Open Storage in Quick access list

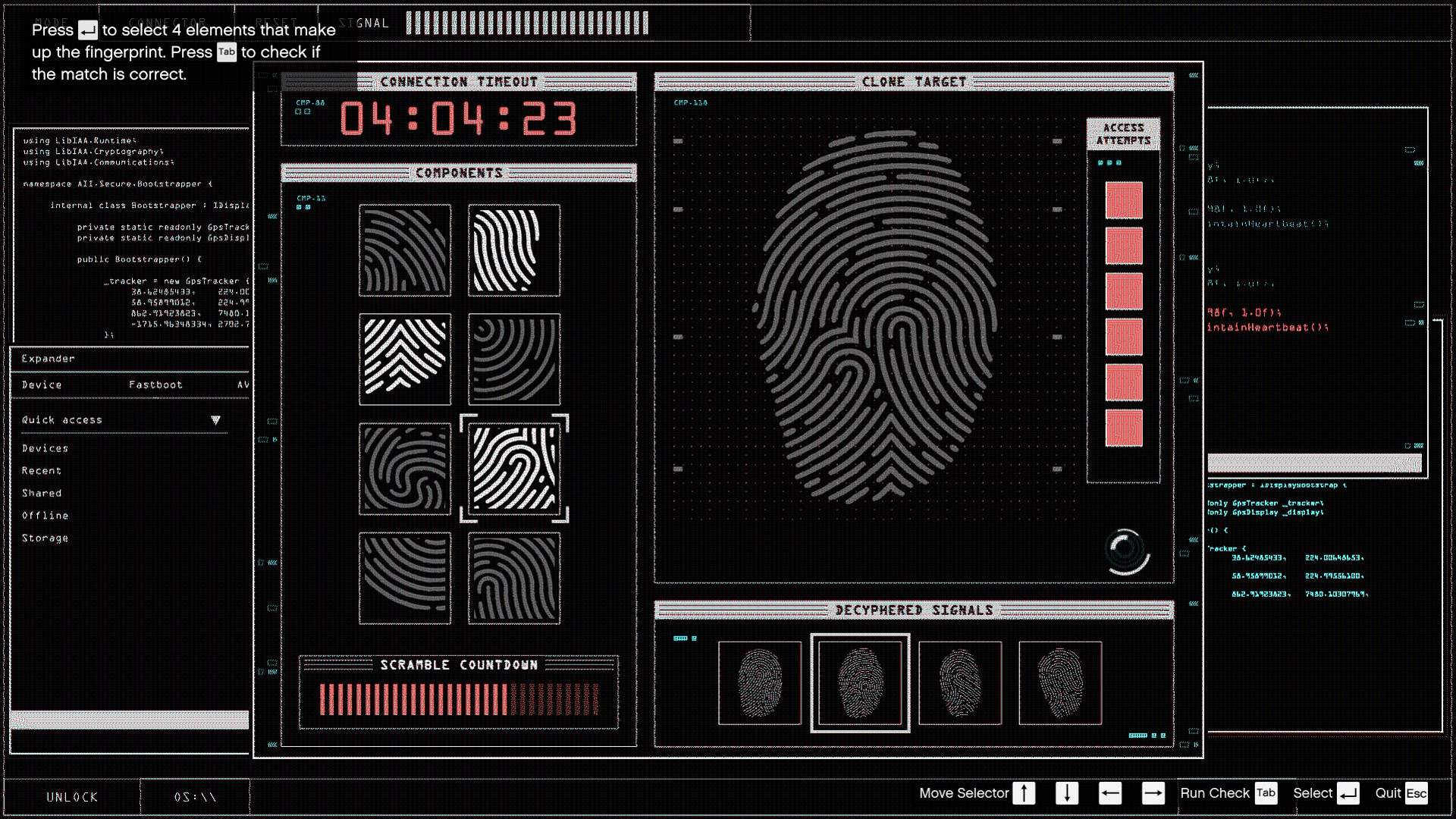pyautogui.click(x=45, y=538)
